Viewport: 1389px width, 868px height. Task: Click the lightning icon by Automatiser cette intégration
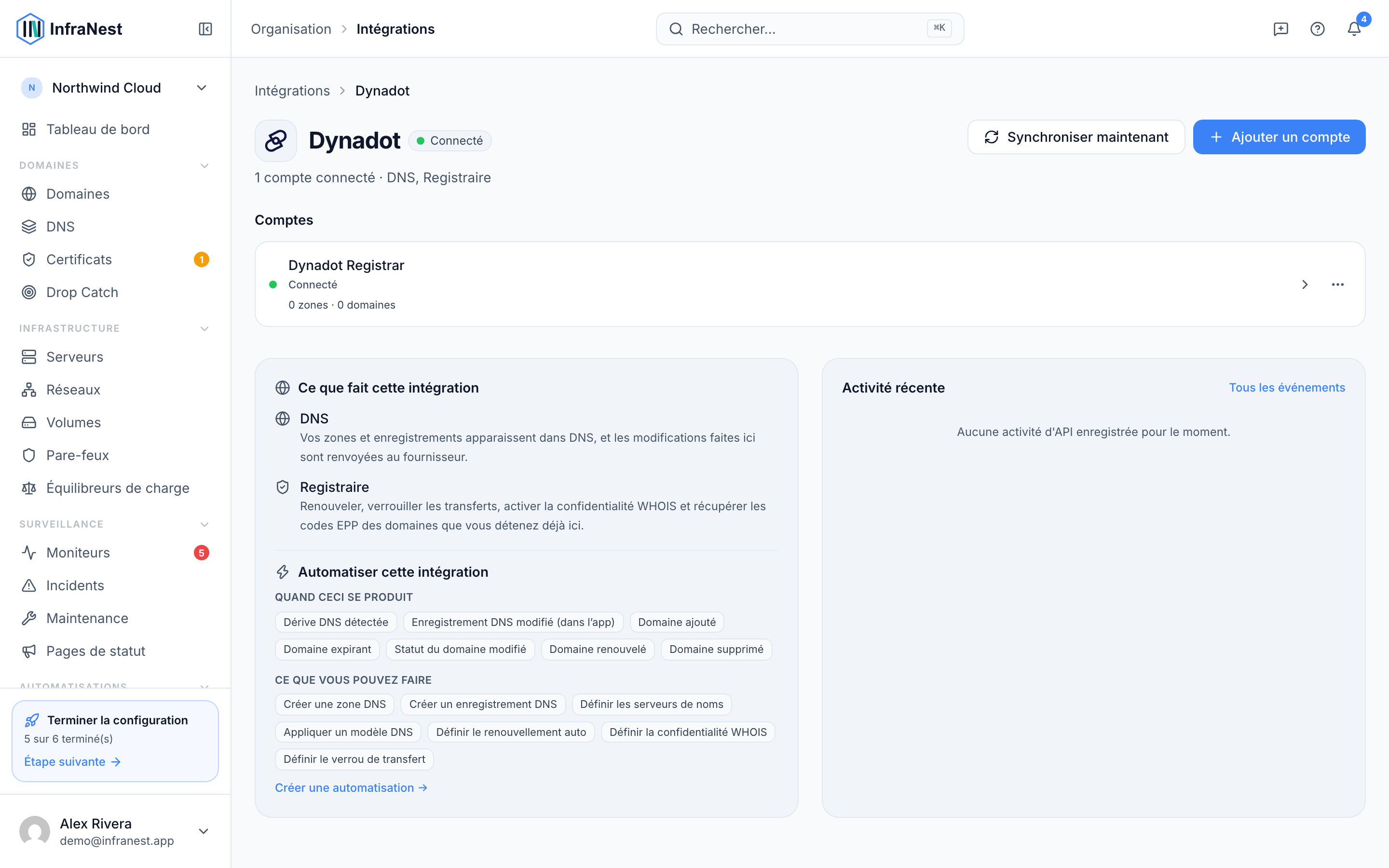click(x=283, y=572)
